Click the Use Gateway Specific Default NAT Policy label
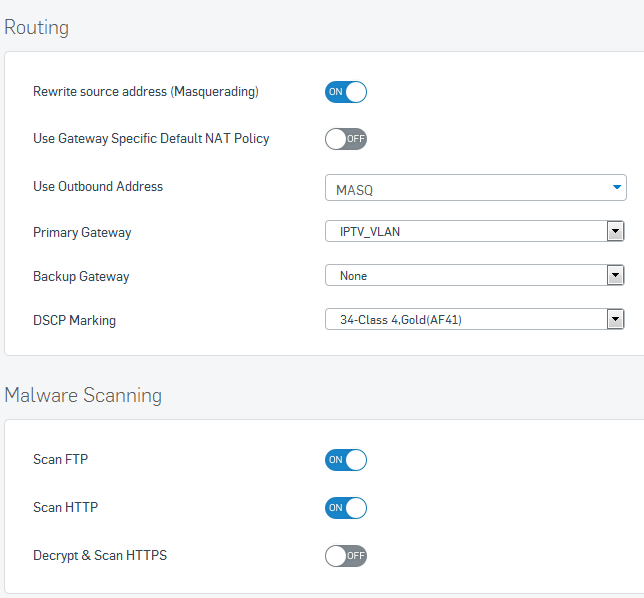644x598 pixels. (151, 139)
